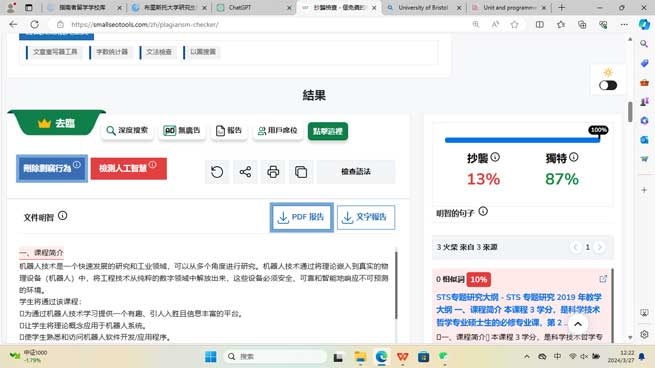Open the STS matched source title link
This screenshot has height=368, width=655.
click(x=518, y=310)
